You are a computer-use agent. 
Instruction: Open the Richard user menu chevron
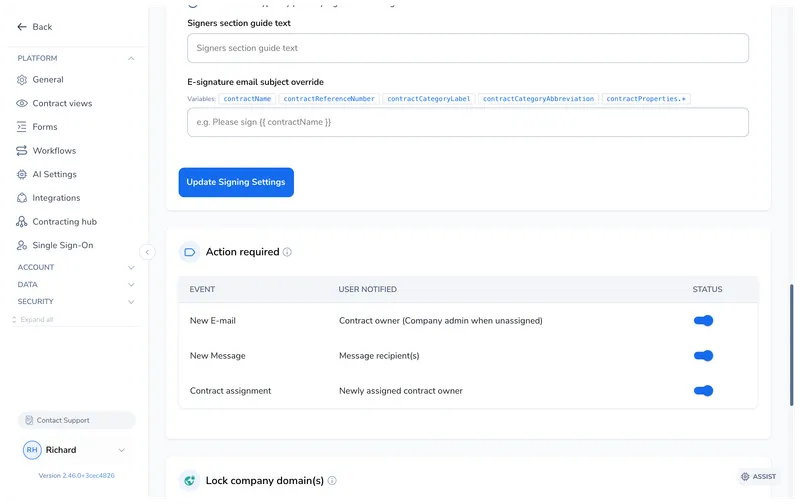click(x=121, y=450)
